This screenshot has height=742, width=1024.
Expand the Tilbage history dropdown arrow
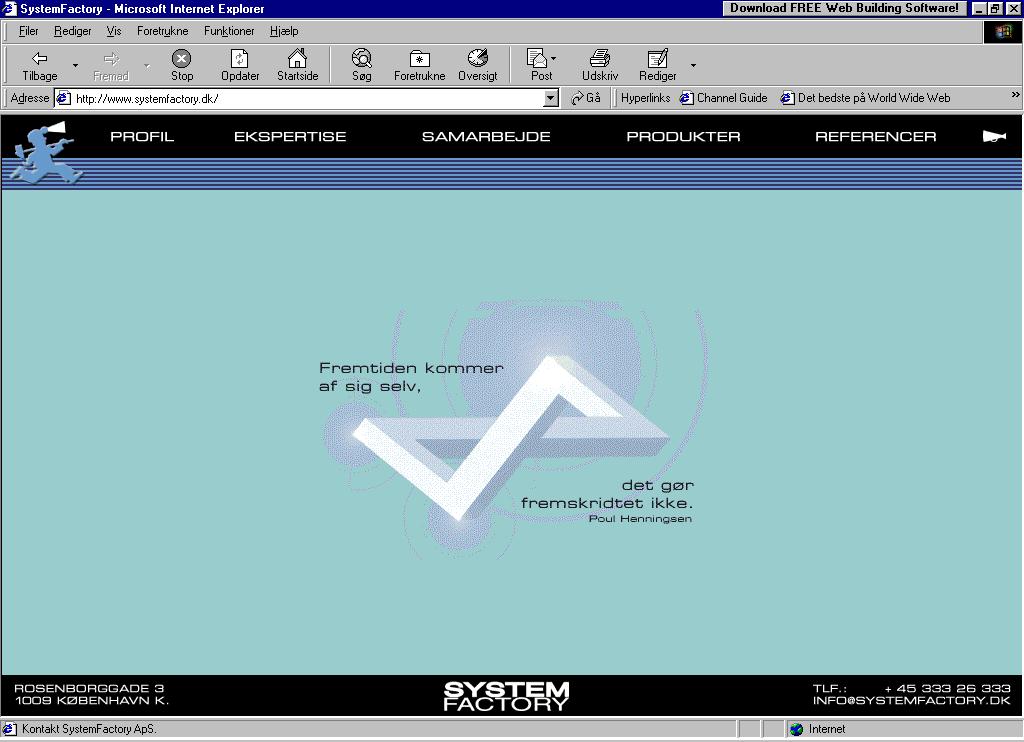(x=75, y=66)
